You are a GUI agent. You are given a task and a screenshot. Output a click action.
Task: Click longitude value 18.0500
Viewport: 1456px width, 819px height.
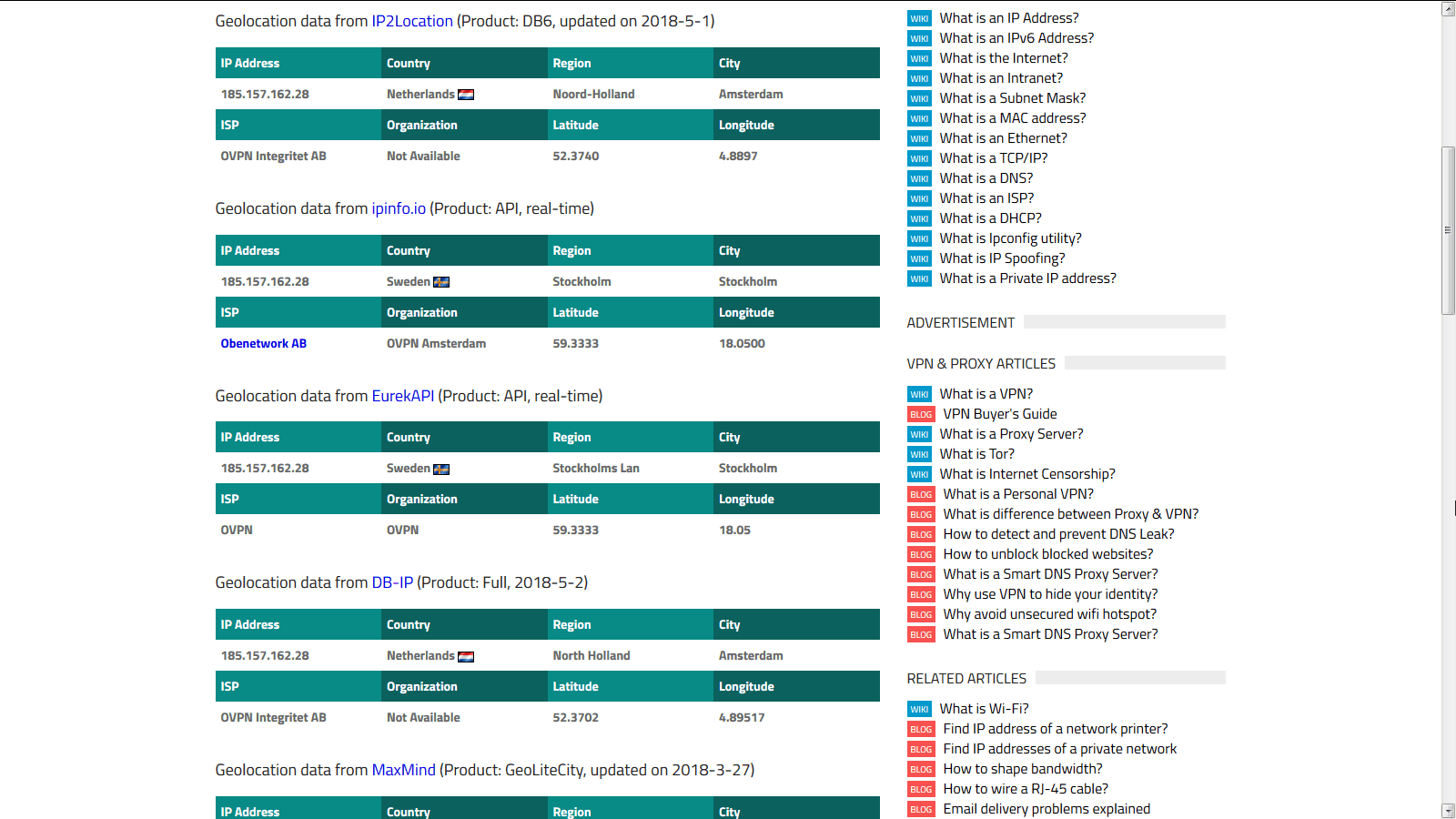[742, 343]
